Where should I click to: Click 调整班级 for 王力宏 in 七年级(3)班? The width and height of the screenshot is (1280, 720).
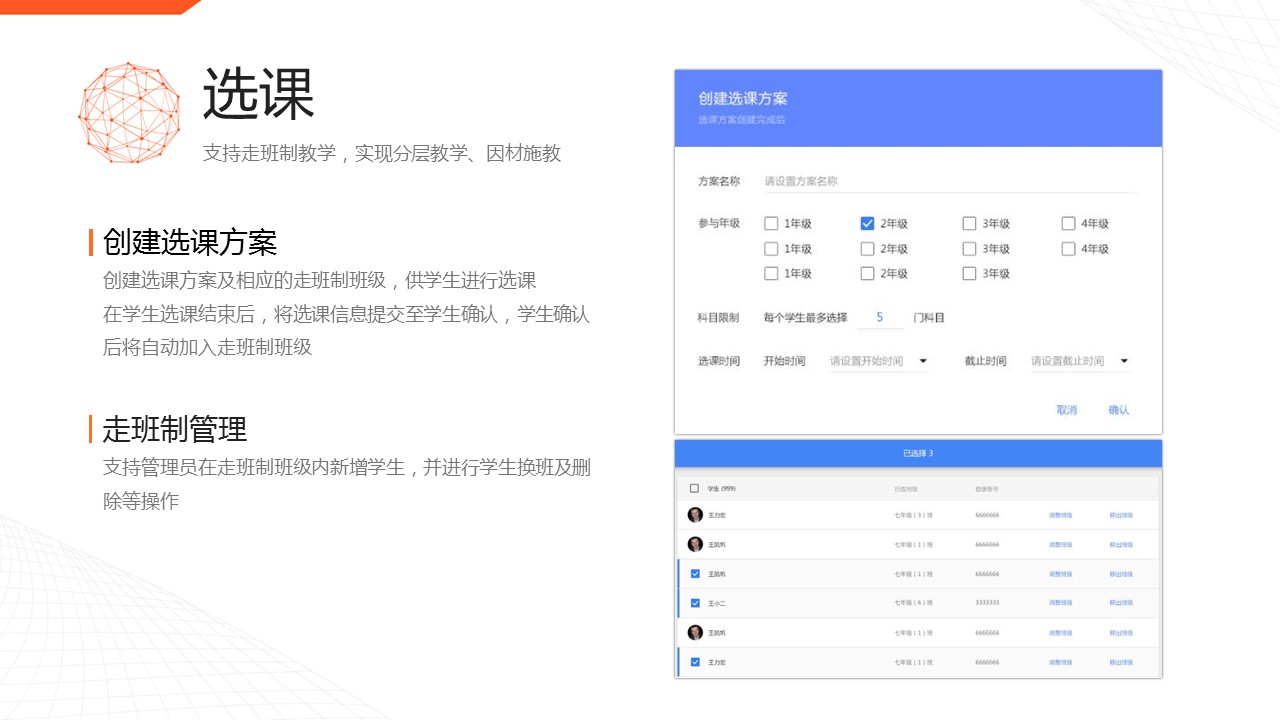(1060, 516)
